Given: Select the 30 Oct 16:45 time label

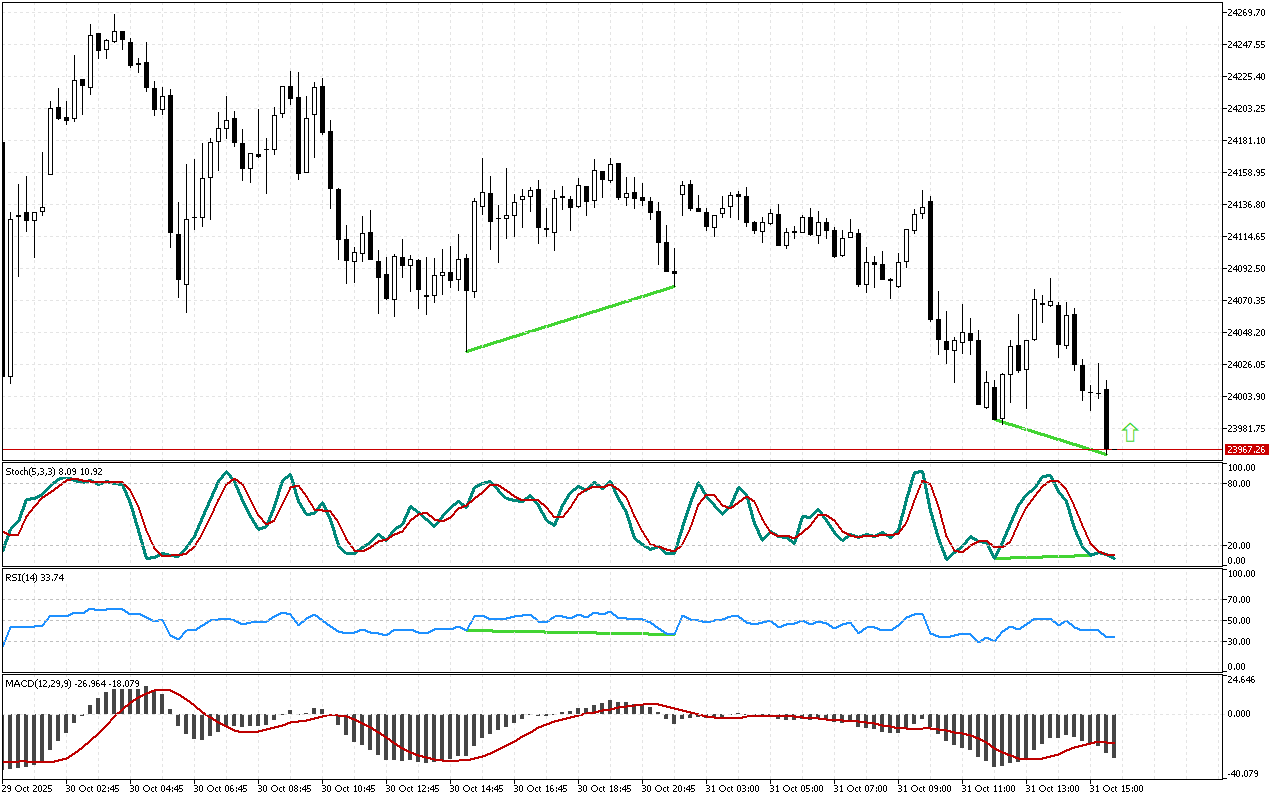Looking at the screenshot, I should coord(540,788).
